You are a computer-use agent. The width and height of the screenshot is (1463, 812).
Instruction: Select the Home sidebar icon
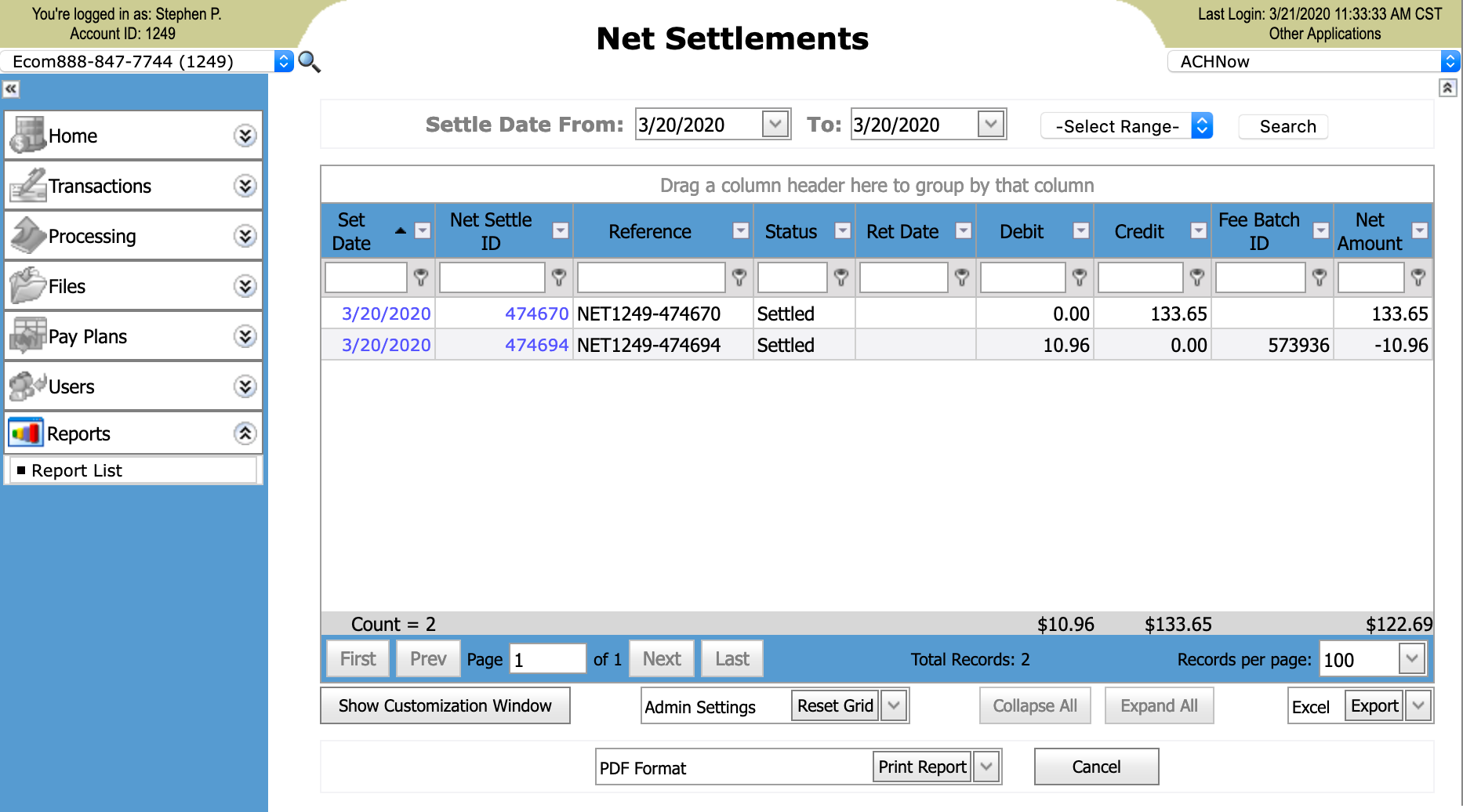tap(27, 135)
